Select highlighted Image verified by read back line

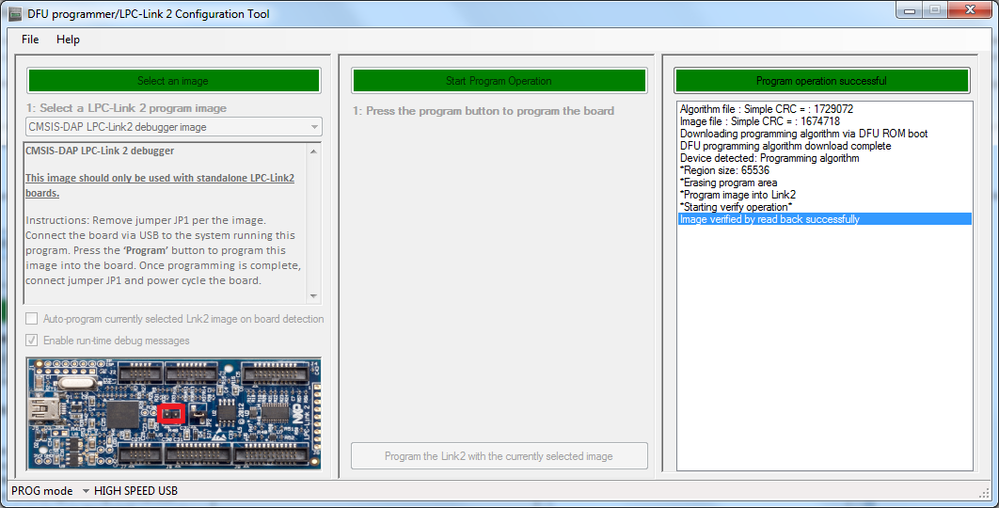[x=824, y=219]
